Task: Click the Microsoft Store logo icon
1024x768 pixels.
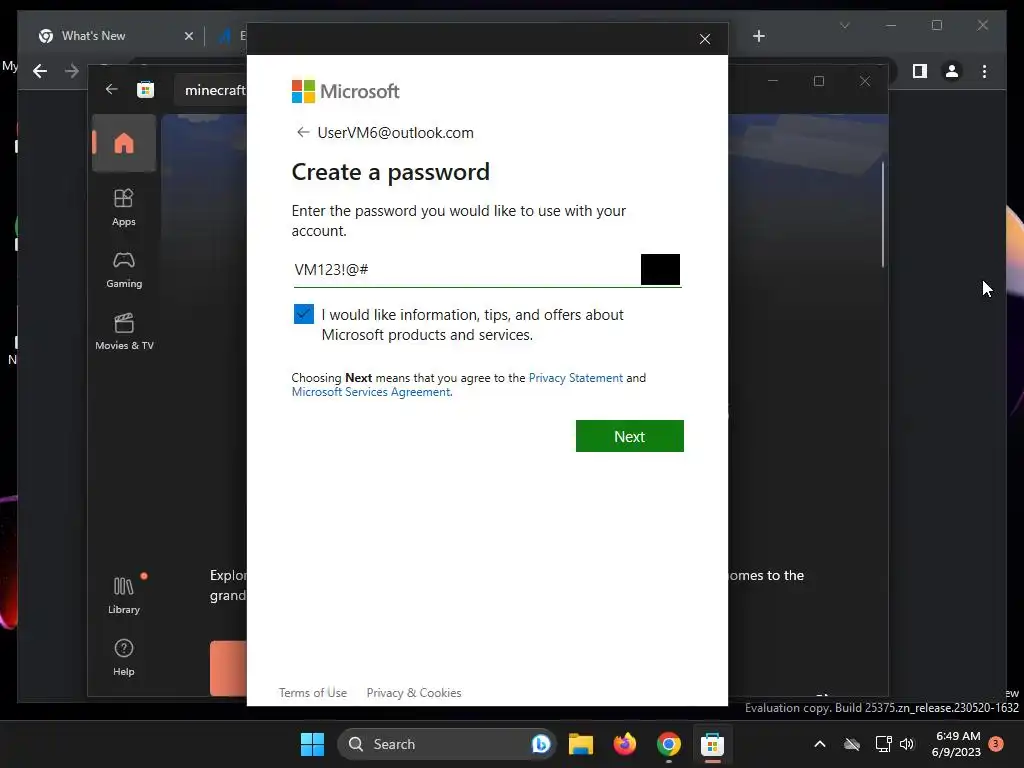Action: tap(146, 89)
